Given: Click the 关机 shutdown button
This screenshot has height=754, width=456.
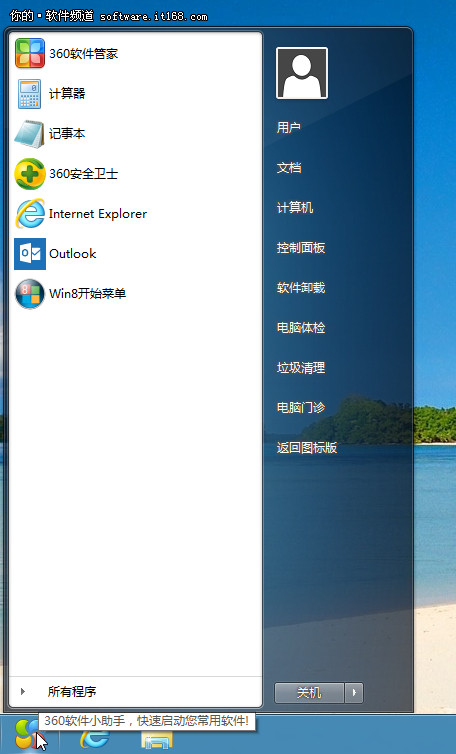Looking at the screenshot, I should [309, 692].
